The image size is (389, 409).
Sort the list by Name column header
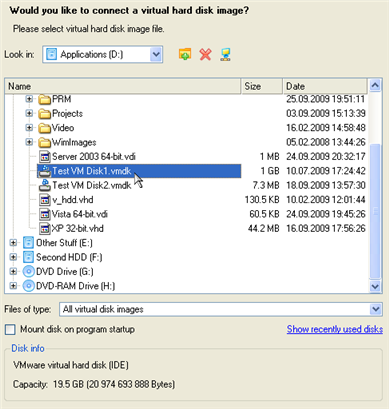[x=123, y=86]
